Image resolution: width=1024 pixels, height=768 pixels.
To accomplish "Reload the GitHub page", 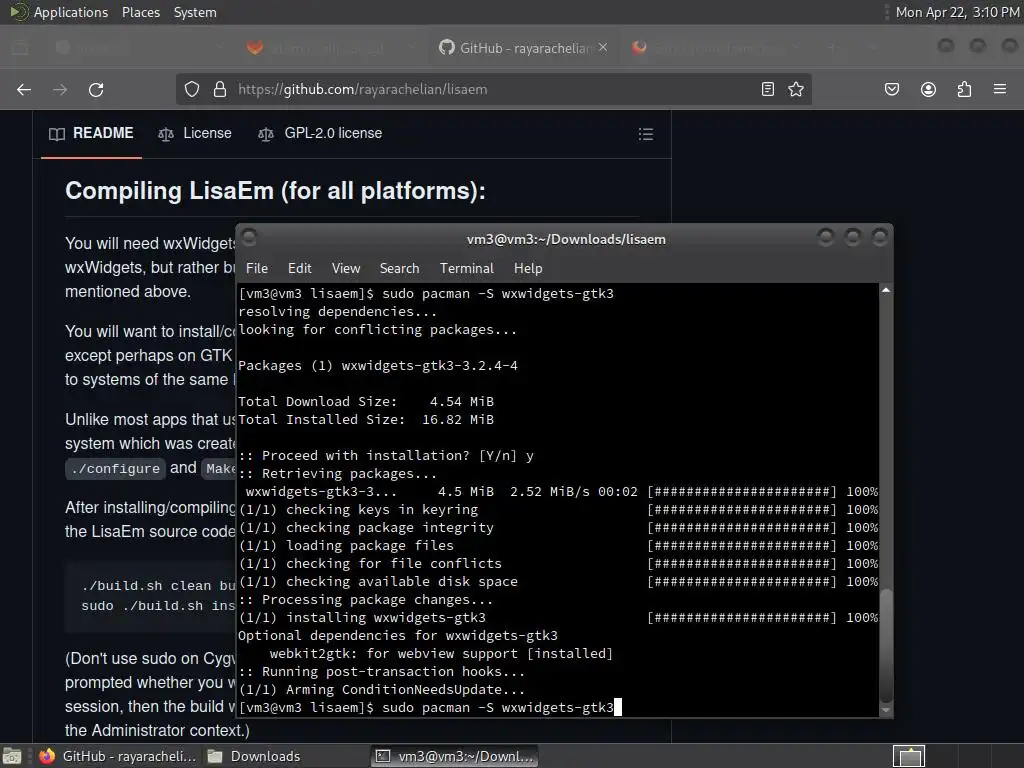I will (96, 89).
